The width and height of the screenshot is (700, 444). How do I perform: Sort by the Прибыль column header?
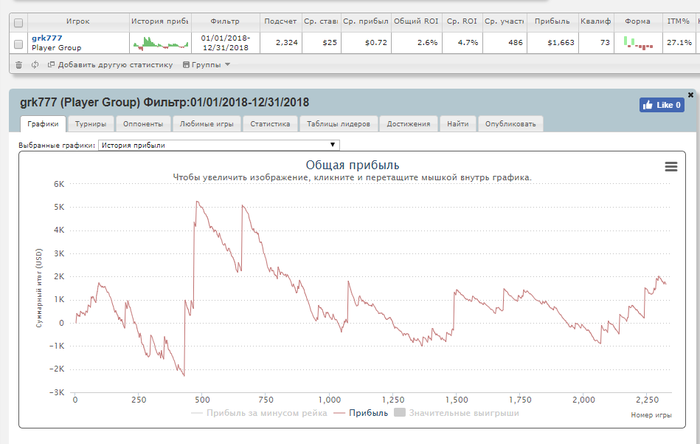coord(552,21)
